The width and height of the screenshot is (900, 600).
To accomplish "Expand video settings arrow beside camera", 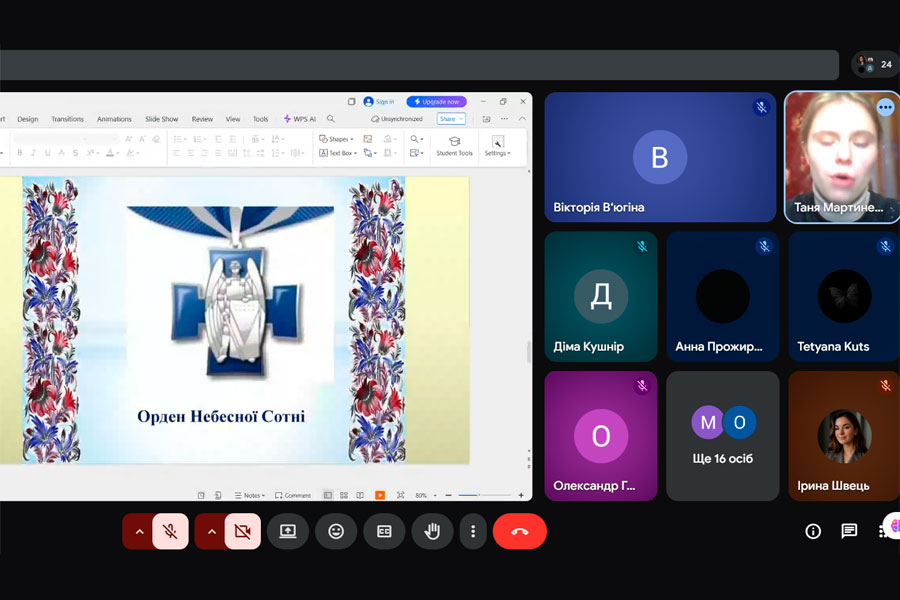I will pyautogui.click(x=211, y=531).
